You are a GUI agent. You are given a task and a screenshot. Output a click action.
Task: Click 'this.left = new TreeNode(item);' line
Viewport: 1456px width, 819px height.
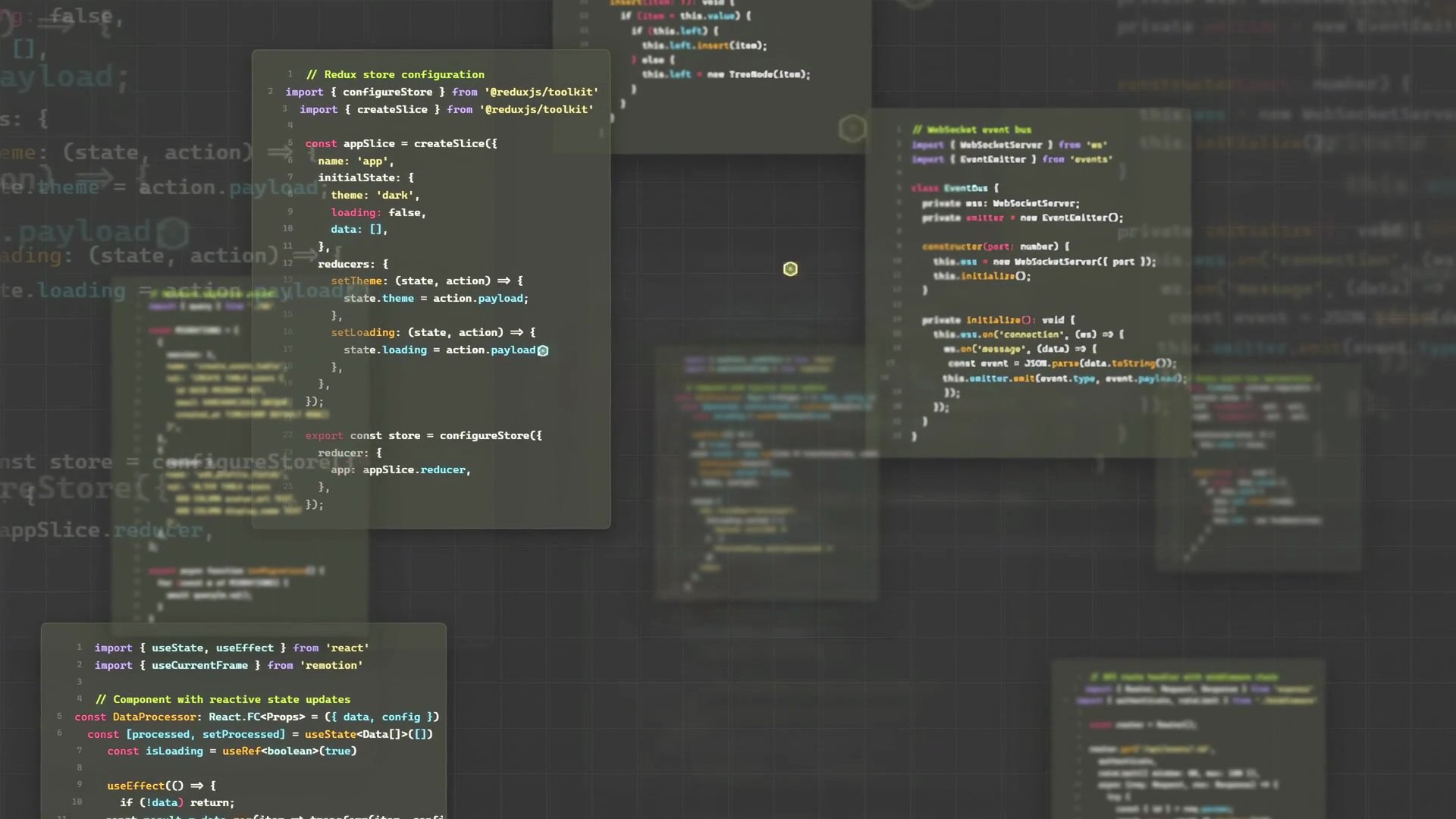point(726,74)
